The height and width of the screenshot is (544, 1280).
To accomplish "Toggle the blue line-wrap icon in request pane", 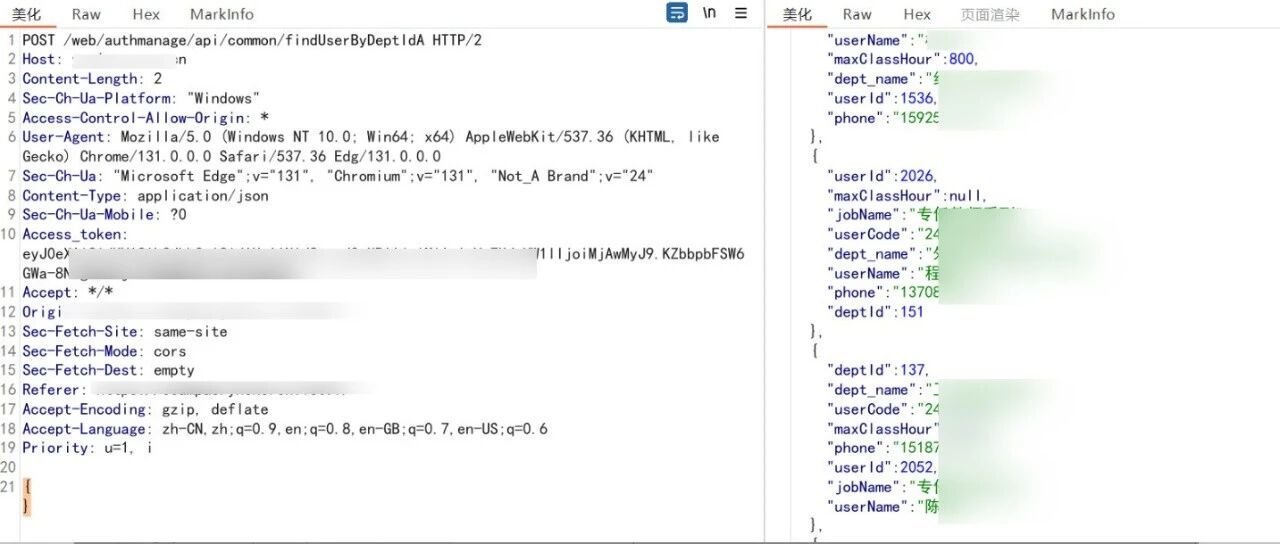I will 677,13.
